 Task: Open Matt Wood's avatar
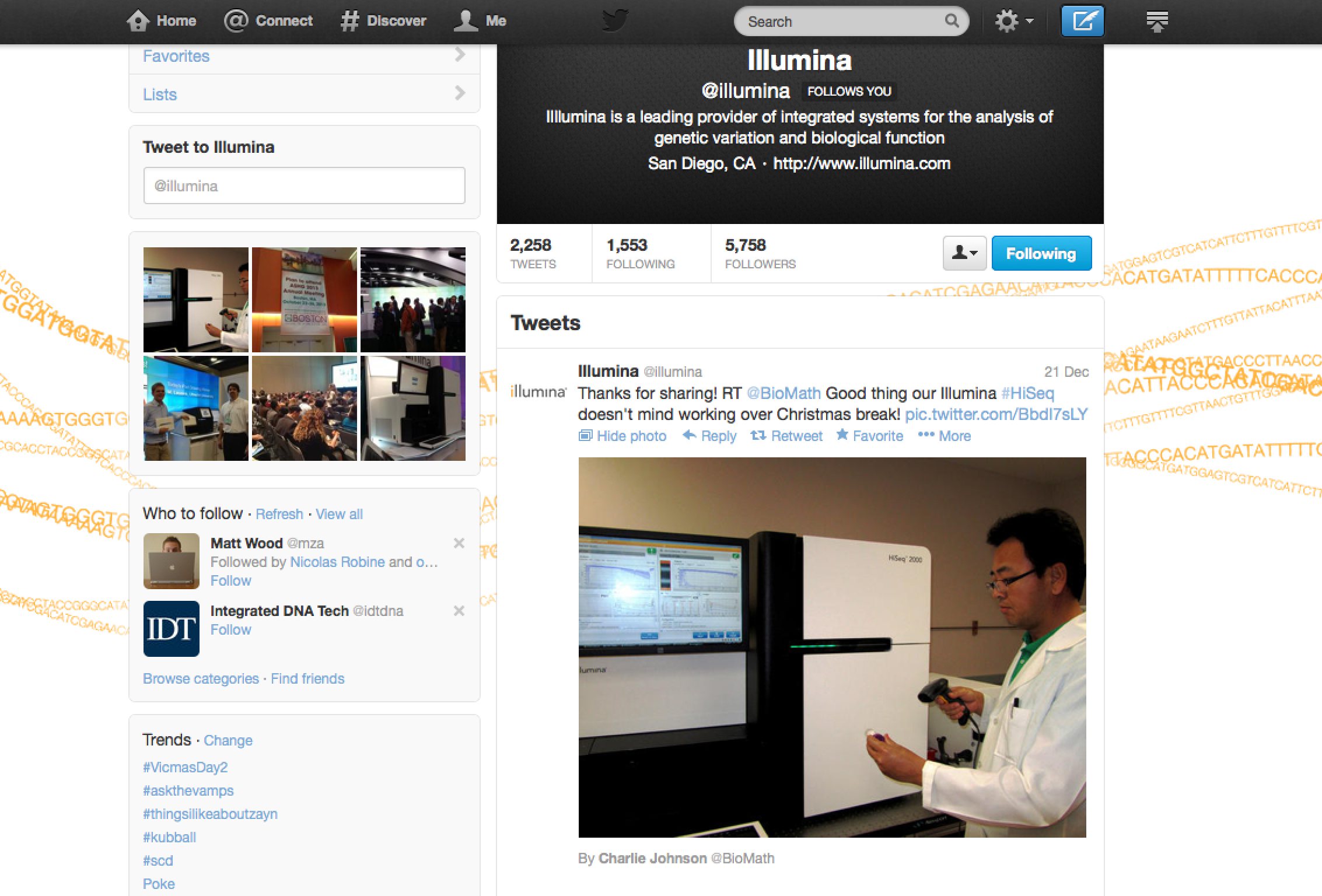click(x=172, y=561)
